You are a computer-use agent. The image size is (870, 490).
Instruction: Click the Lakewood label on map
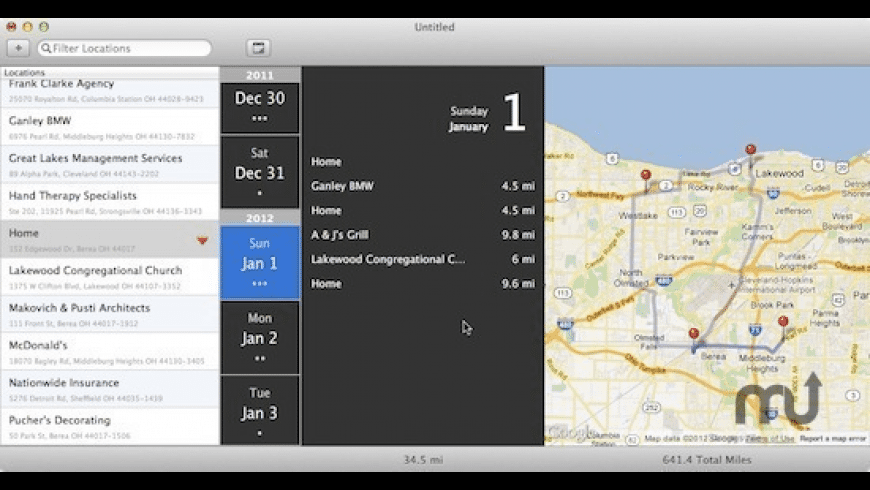pos(780,173)
